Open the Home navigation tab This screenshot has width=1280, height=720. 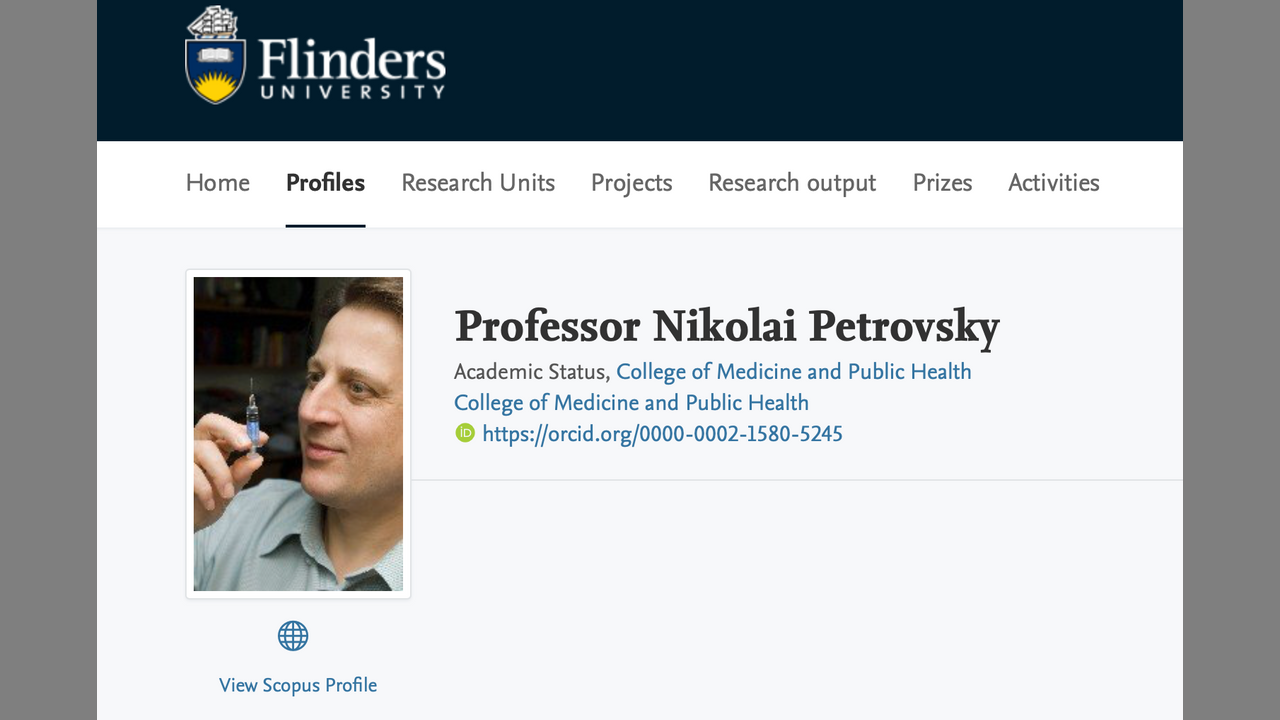[x=218, y=183]
